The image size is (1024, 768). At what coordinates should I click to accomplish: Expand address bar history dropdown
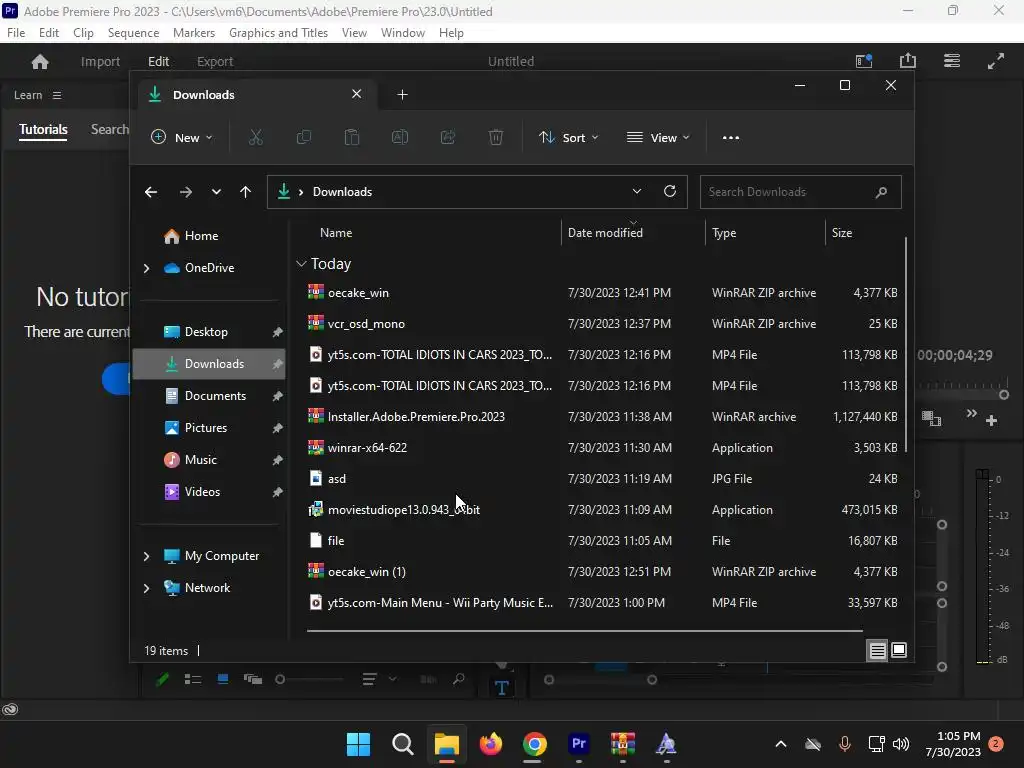click(637, 191)
